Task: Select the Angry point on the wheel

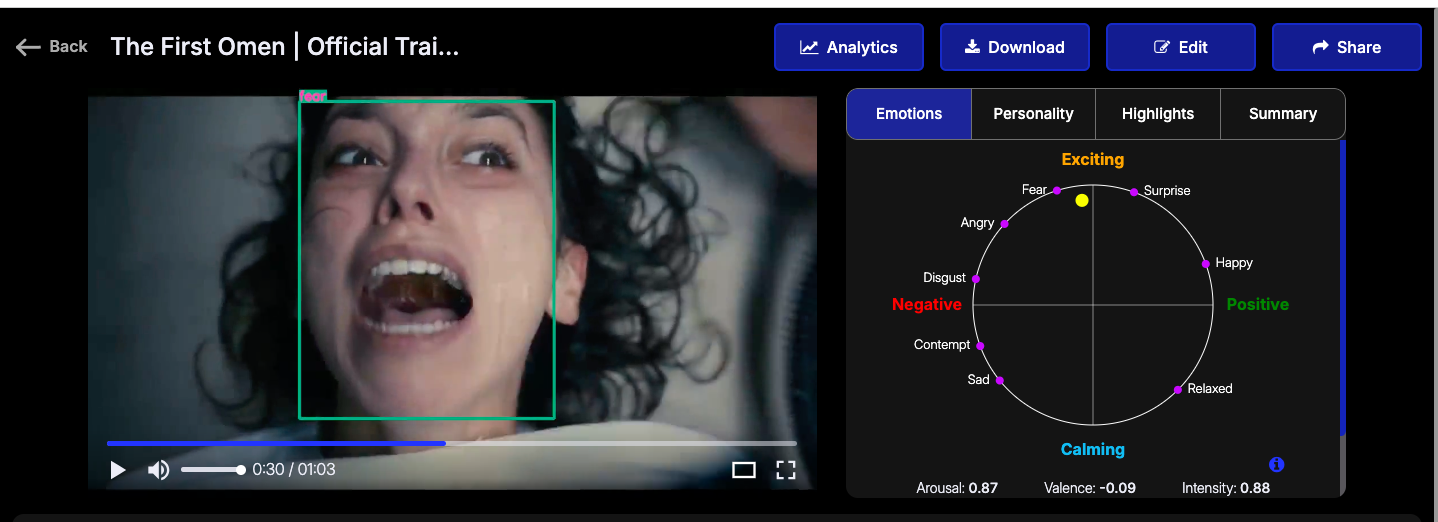Action: tap(1004, 224)
